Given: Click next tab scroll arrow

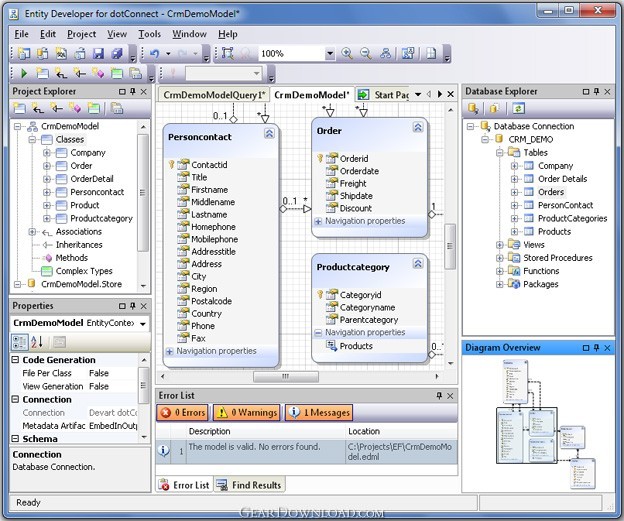Looking at the screenshot, I should [x=440, y=95].
